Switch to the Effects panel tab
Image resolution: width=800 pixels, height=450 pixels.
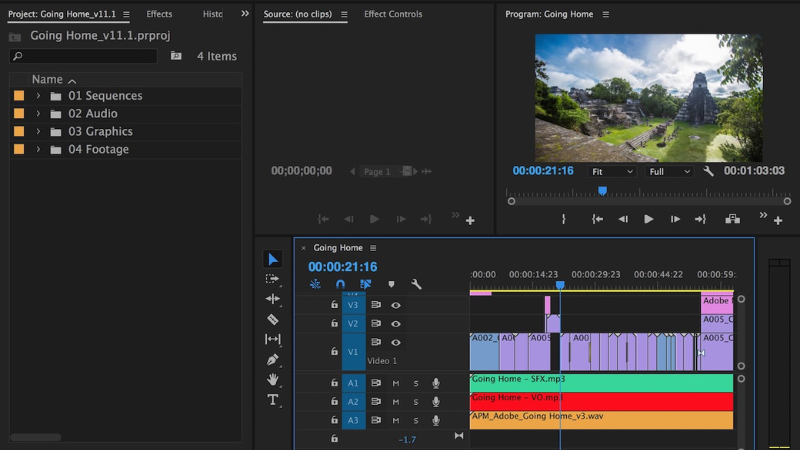(159, 14)
